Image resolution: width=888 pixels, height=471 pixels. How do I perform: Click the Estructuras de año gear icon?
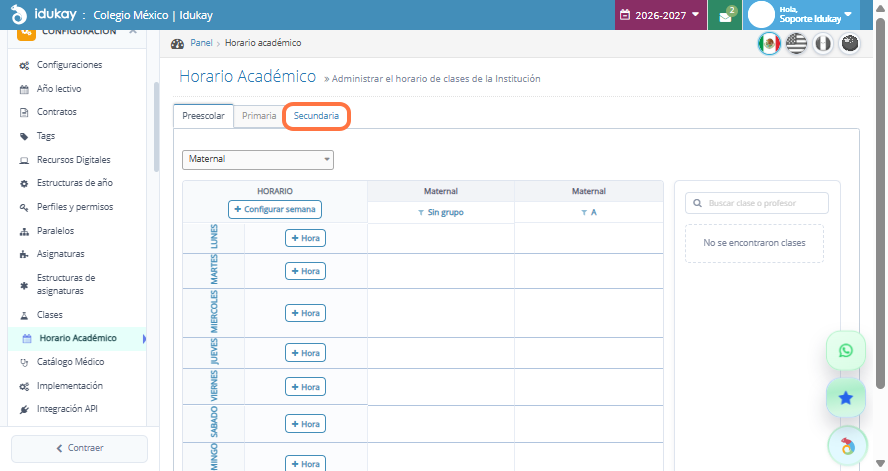24,183
